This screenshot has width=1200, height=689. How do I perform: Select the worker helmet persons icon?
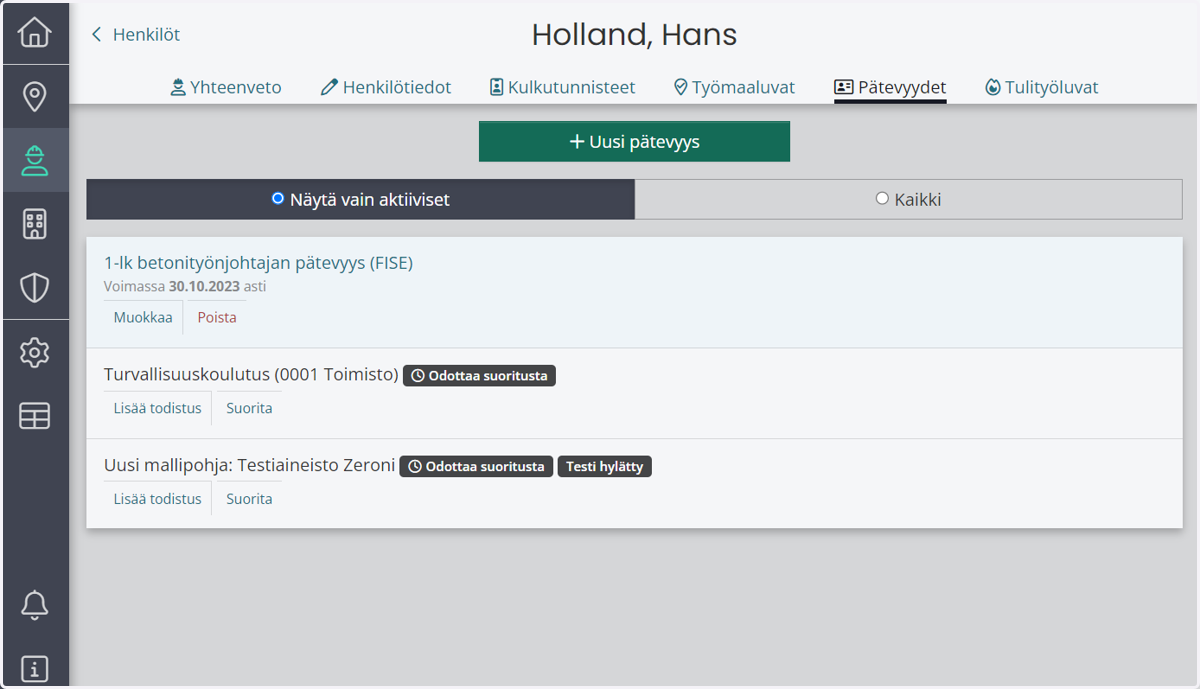[x=35, y=160]
